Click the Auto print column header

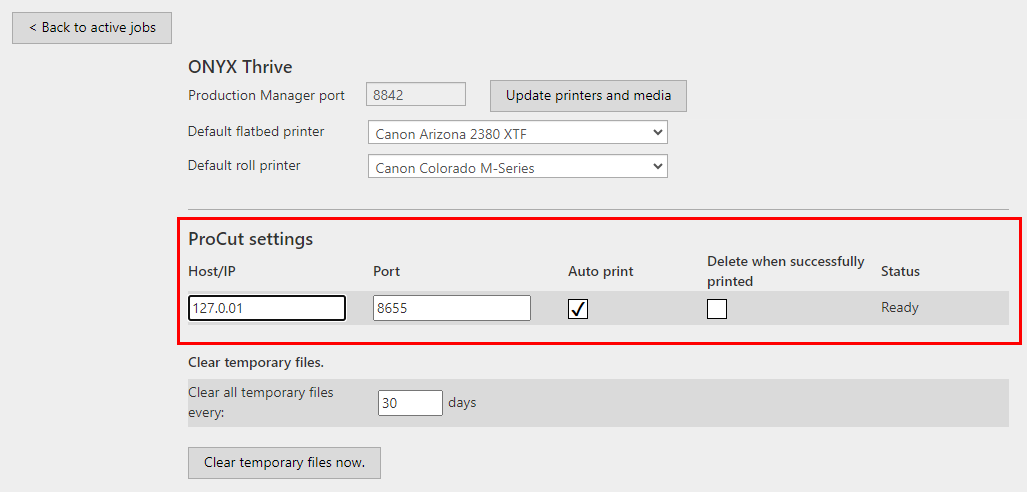pos(600,271)
